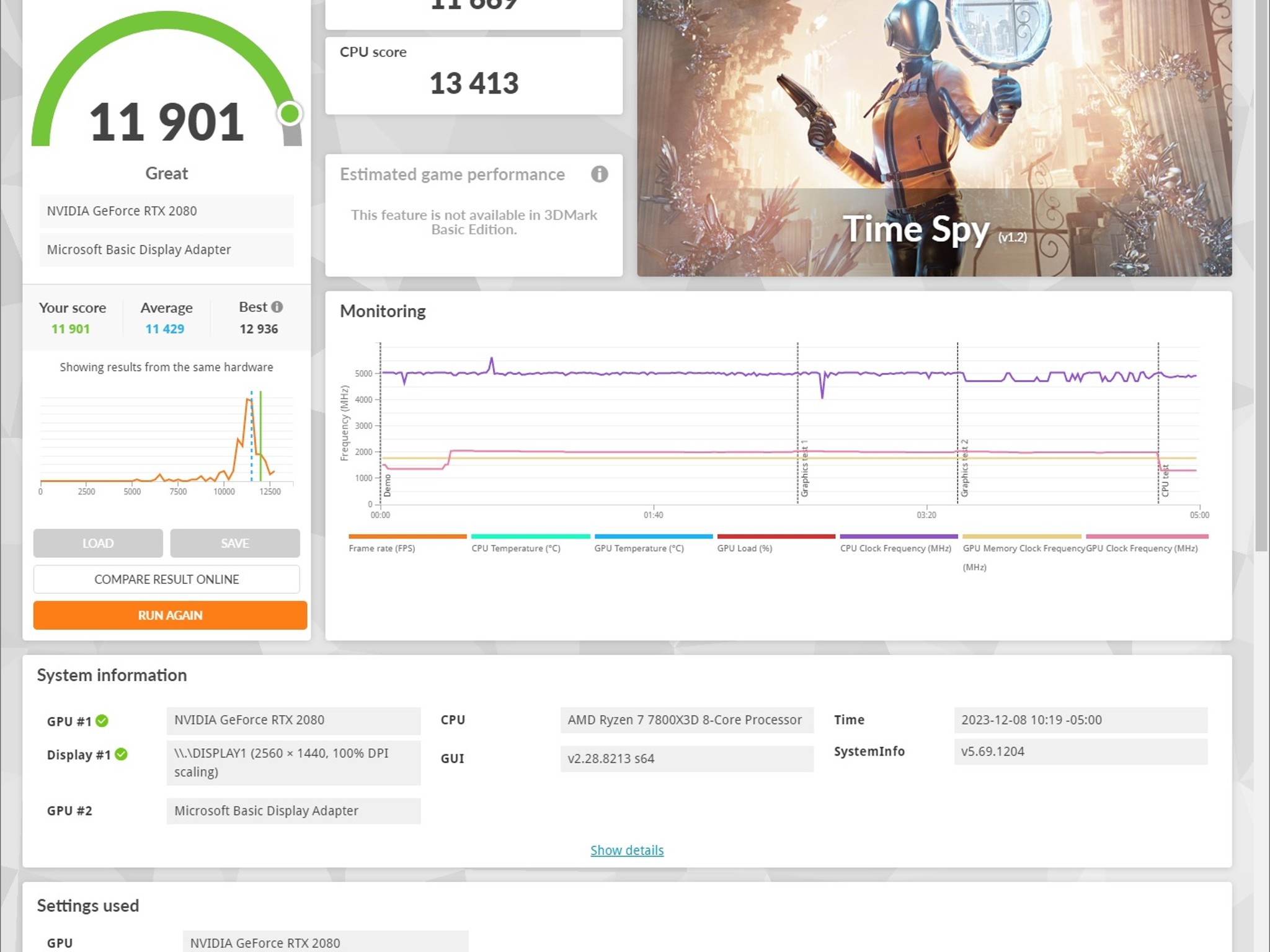Click the Time value 2023-12-08 10:19

click(x=1080, y=720)
